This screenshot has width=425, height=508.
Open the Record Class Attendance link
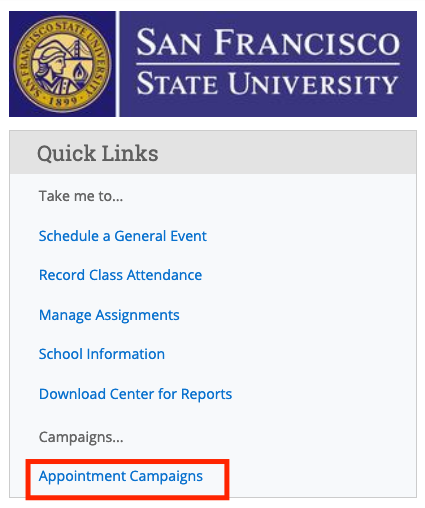(120, 275)
